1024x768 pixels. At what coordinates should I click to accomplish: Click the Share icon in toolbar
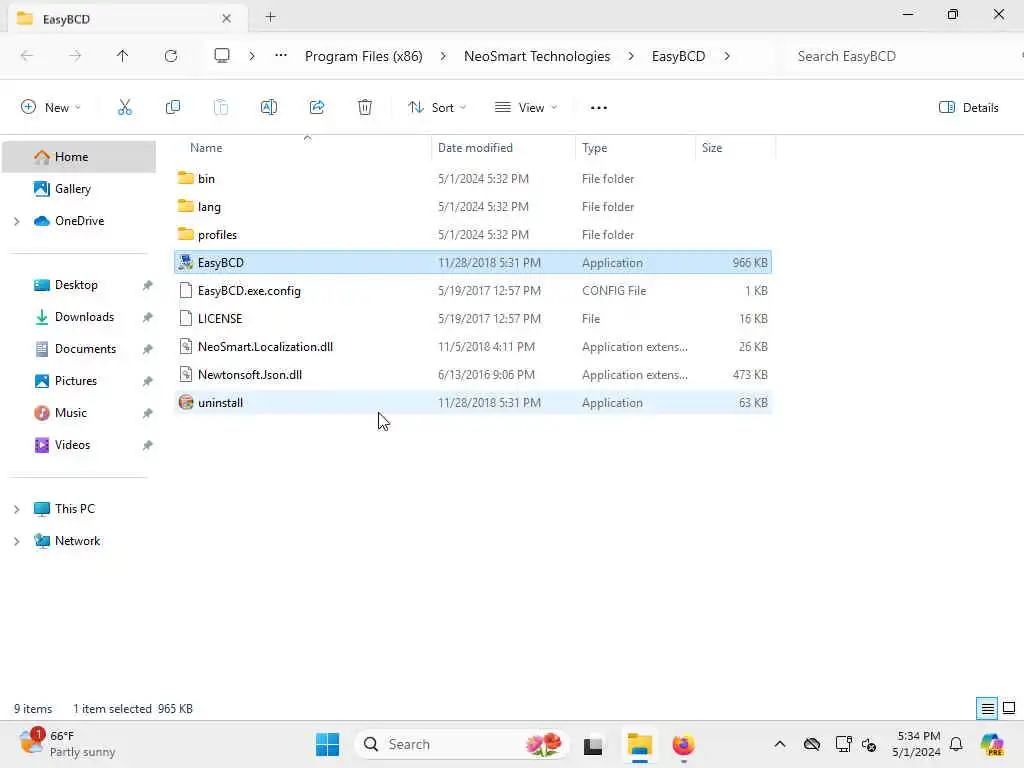pyautogui.click(x=317, y=108)
